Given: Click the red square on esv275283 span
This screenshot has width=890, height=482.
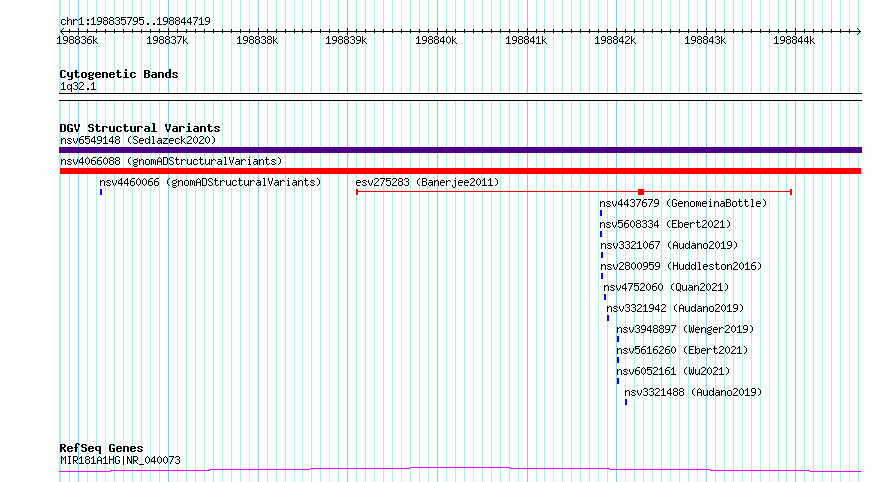Looking at the screenshot, I should (641, 192).
